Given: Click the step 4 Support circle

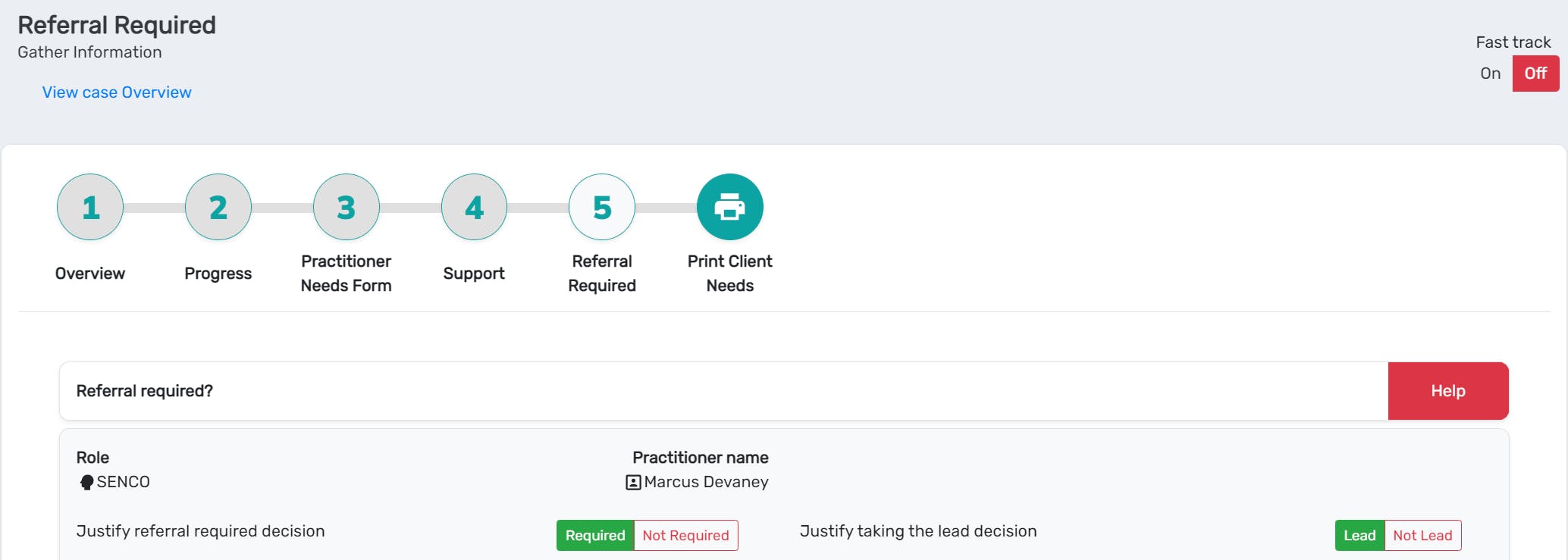Looking at the screenshot, I should pyautogui.click(x=473, y=207).
